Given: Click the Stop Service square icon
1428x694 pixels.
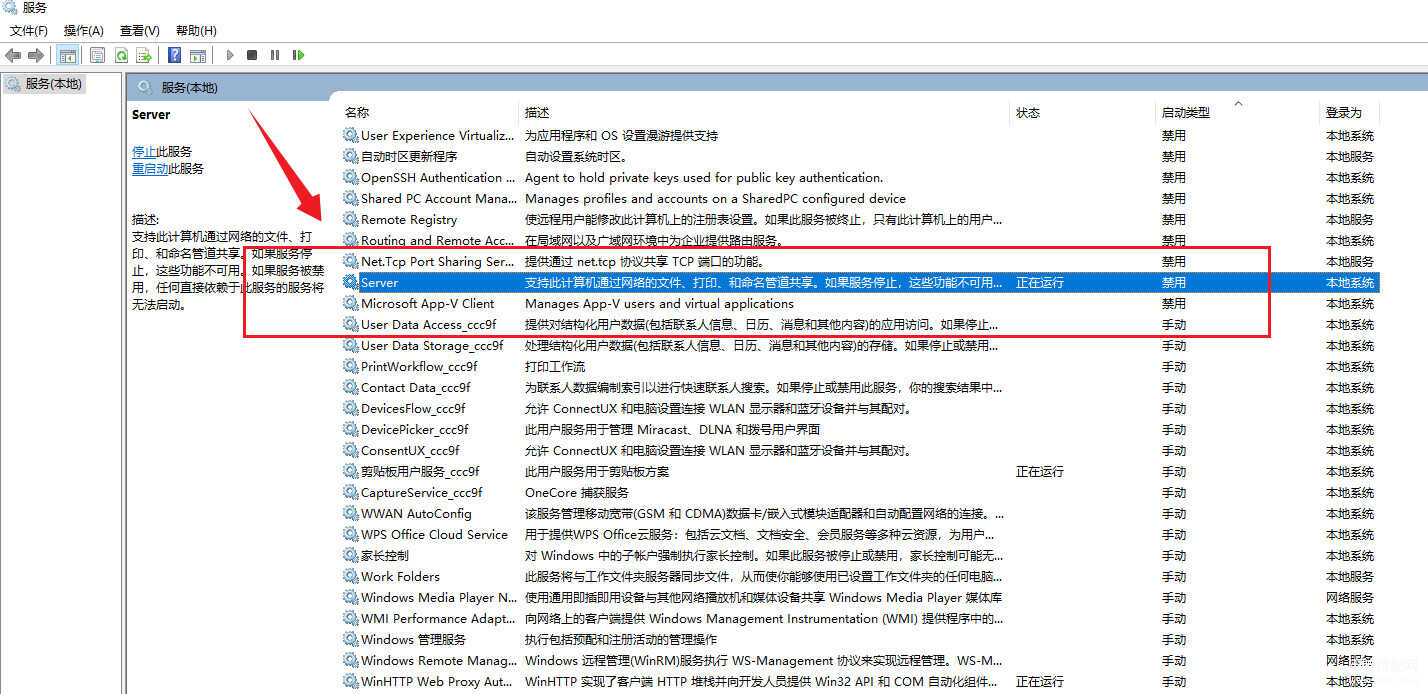Looking at the screenshot, I should pyautogui.click(x=252, y=55).
